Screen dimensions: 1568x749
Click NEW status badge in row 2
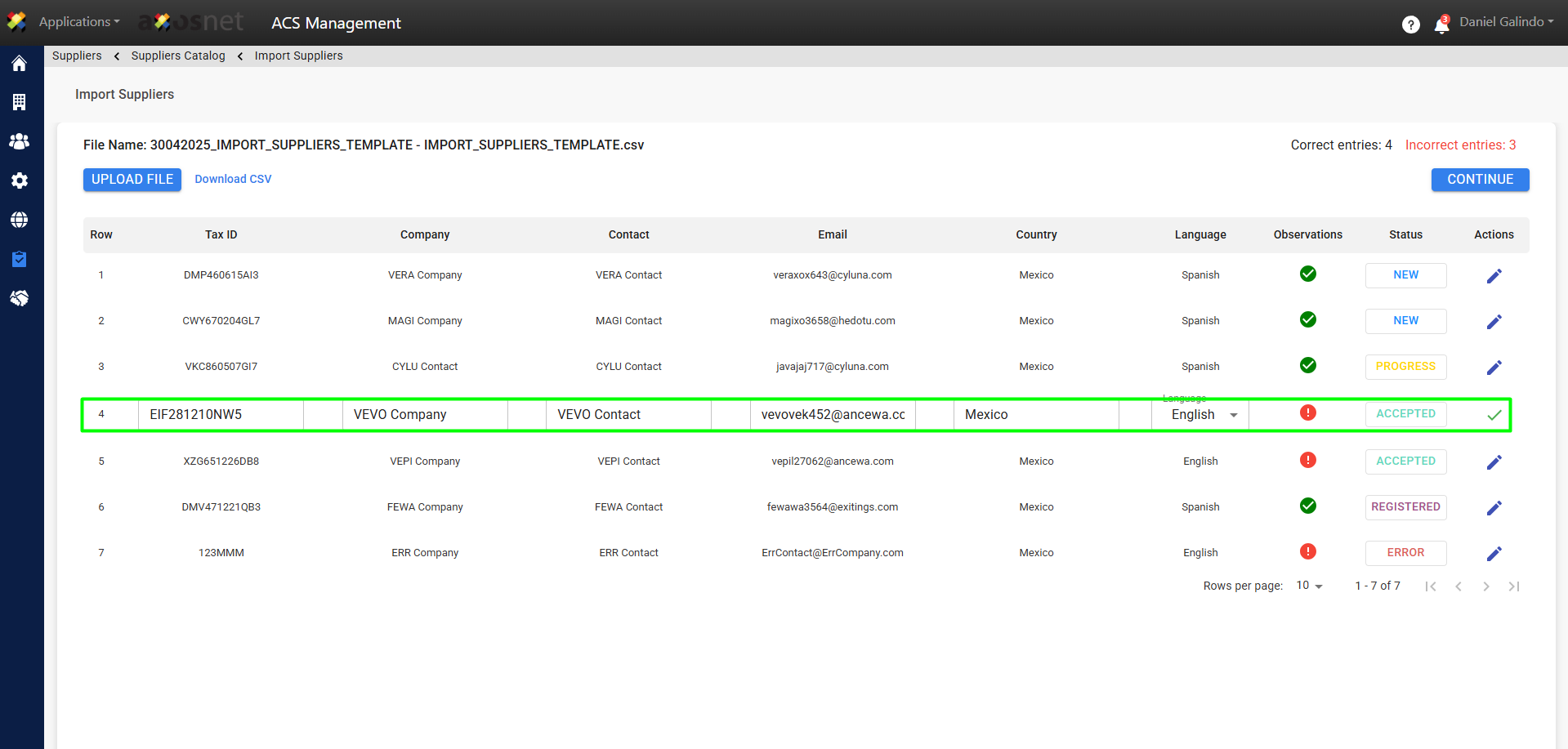tap(1405, 321)
